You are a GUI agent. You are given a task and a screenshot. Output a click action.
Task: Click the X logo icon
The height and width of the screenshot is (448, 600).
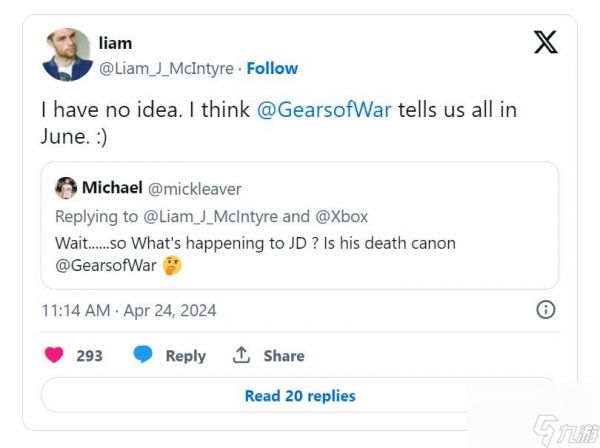tap(545, 43)
